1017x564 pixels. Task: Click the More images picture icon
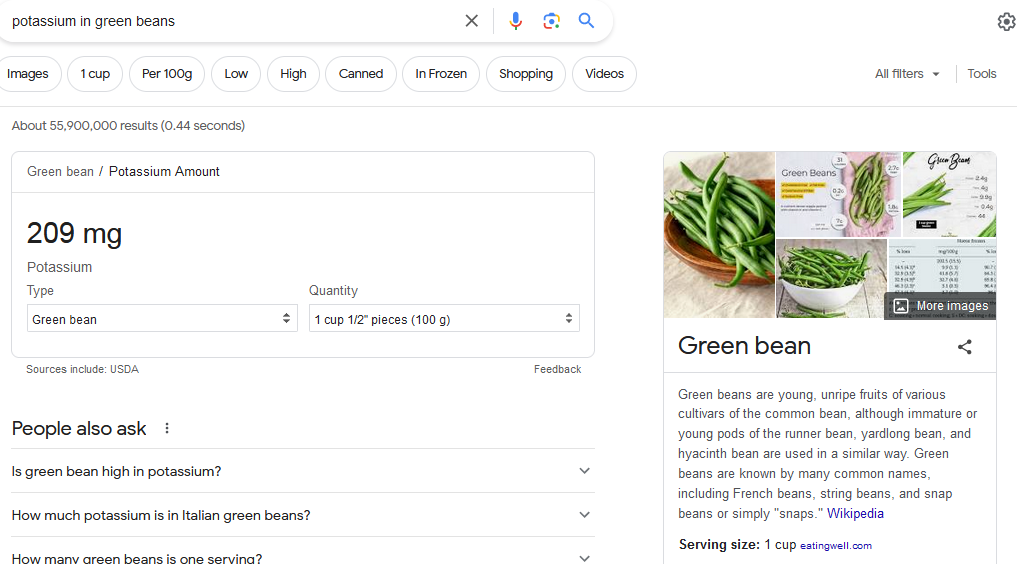(x=901, y=306)
